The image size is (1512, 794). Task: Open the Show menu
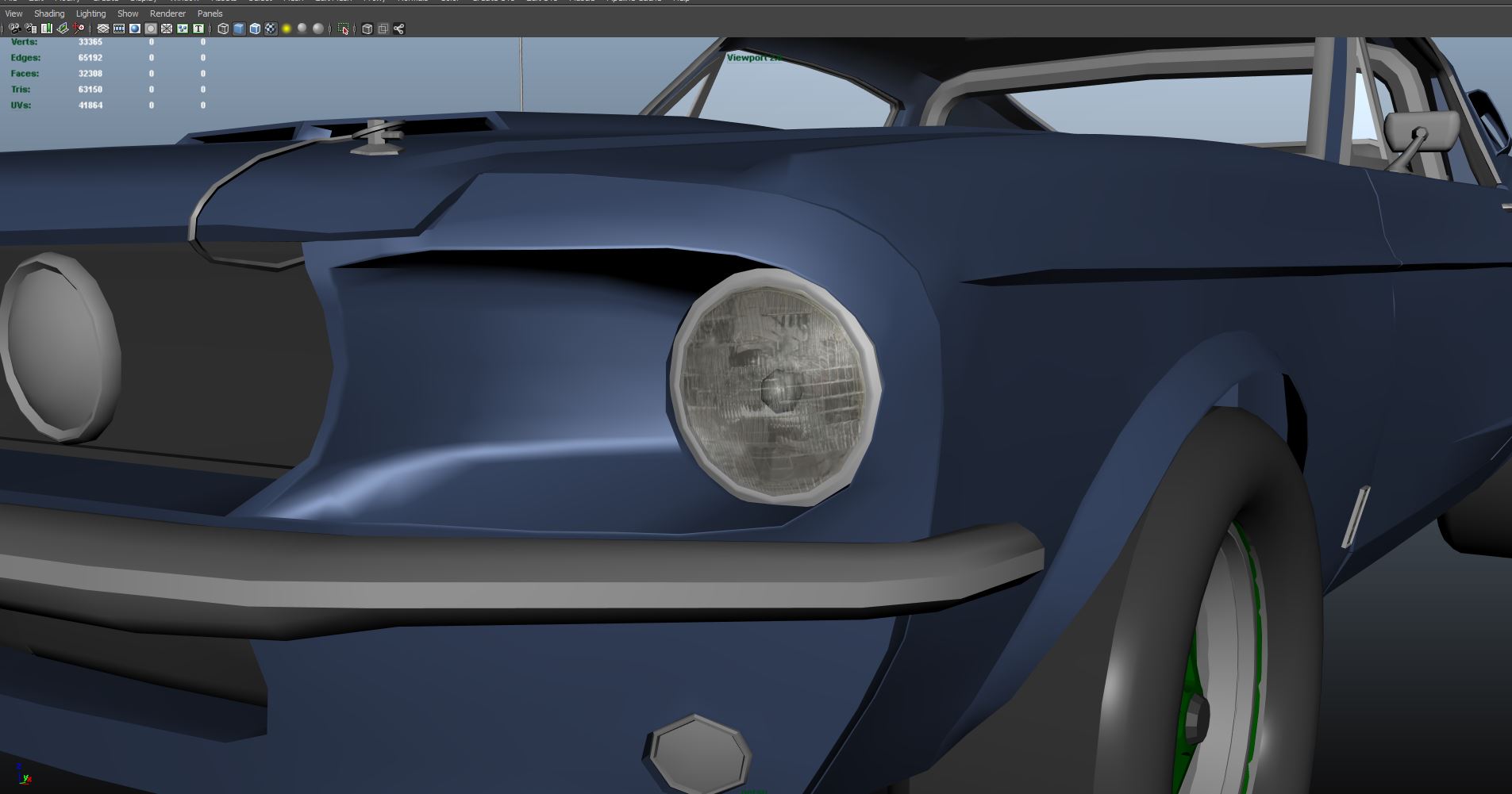tap(128, 13)
